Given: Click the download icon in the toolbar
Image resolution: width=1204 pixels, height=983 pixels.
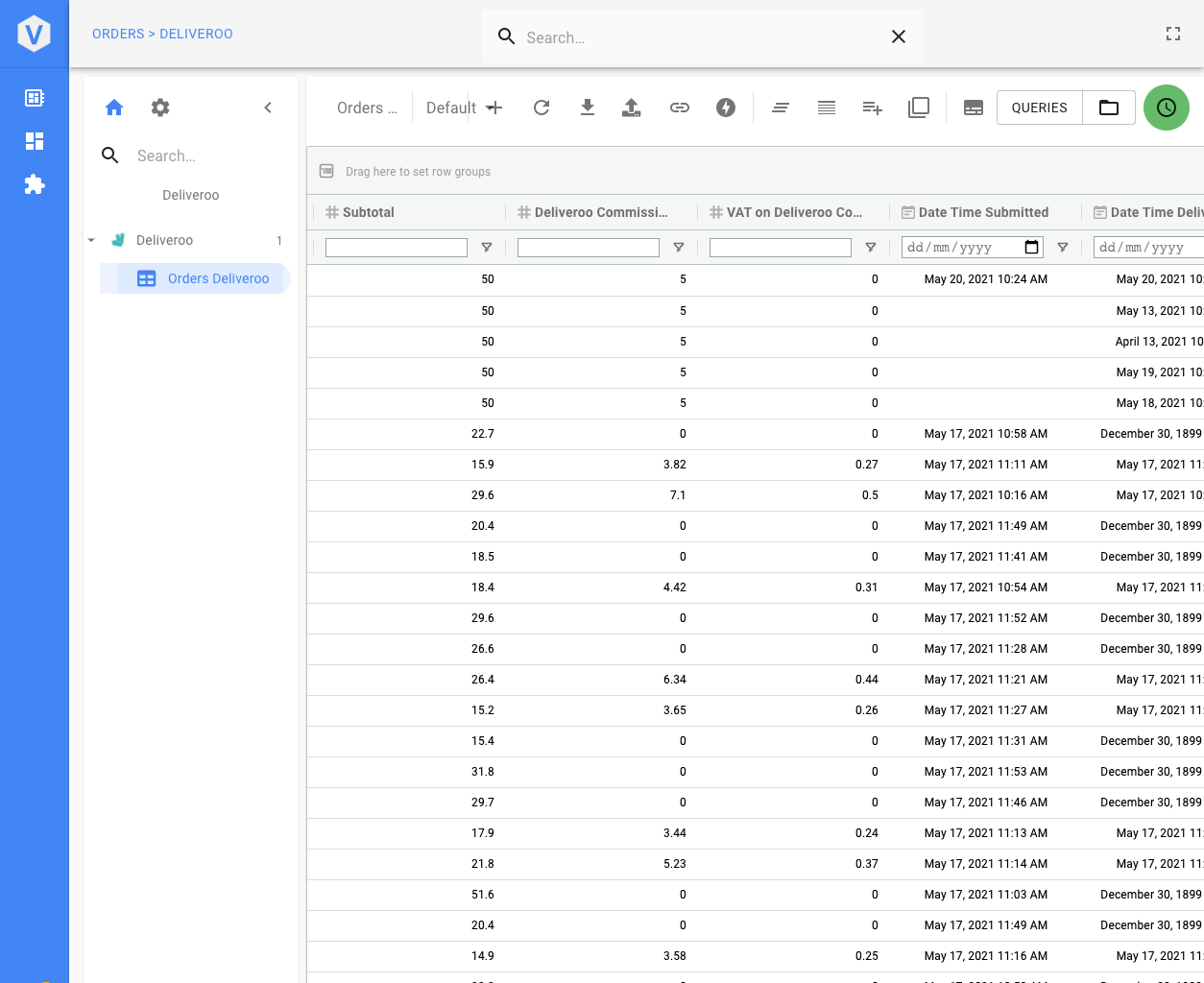Looking at the screenshot, I should click(x=588, y=108).
